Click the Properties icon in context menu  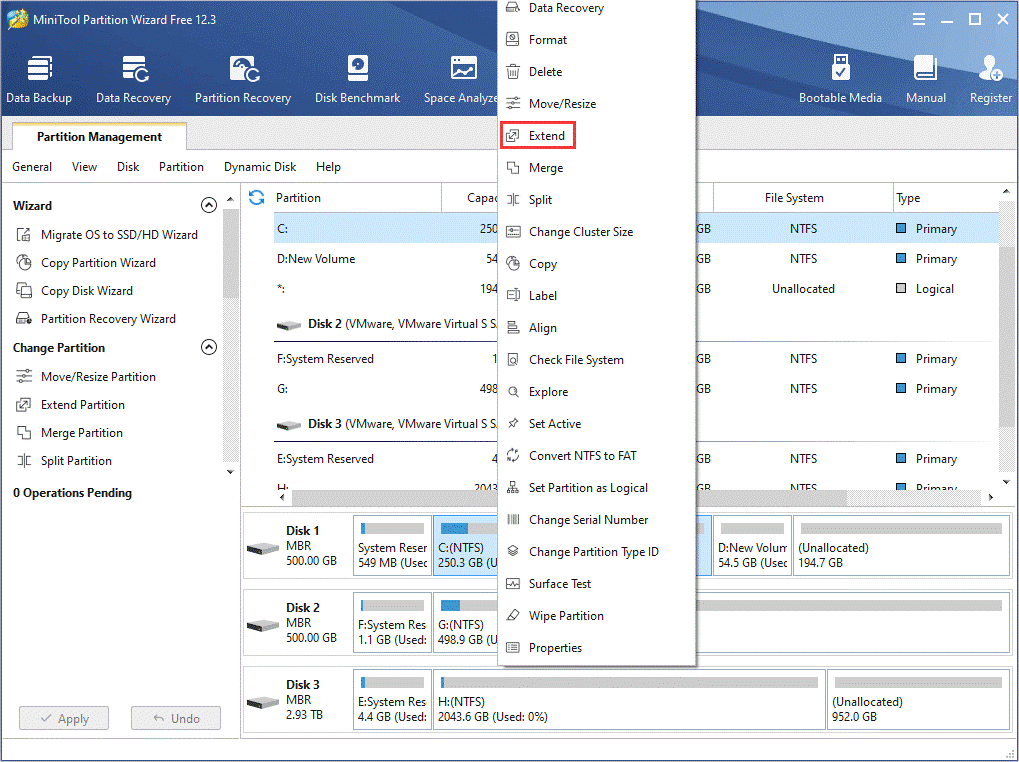click(513, 648)
